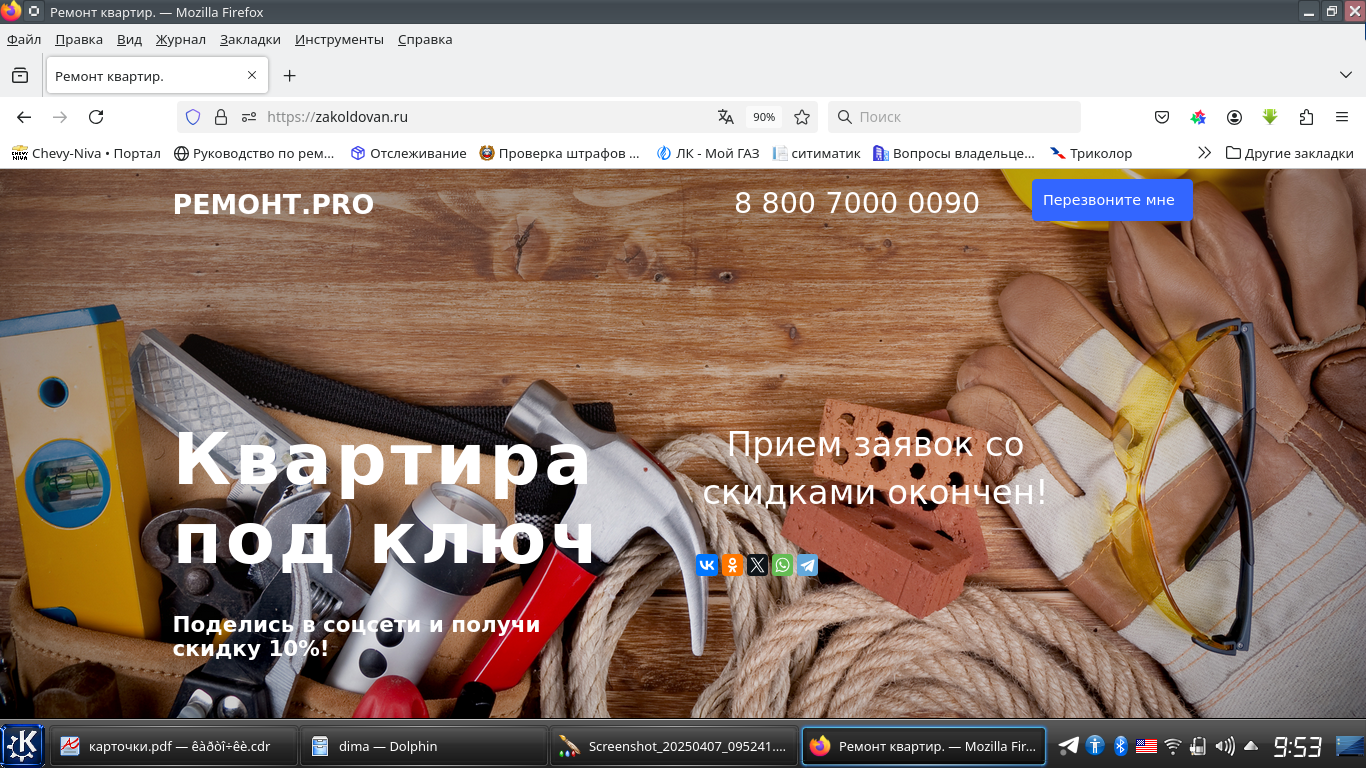Open the Chevy-Niva • Портал bookmark
The image size is (1366, 768).
(86, 153)
